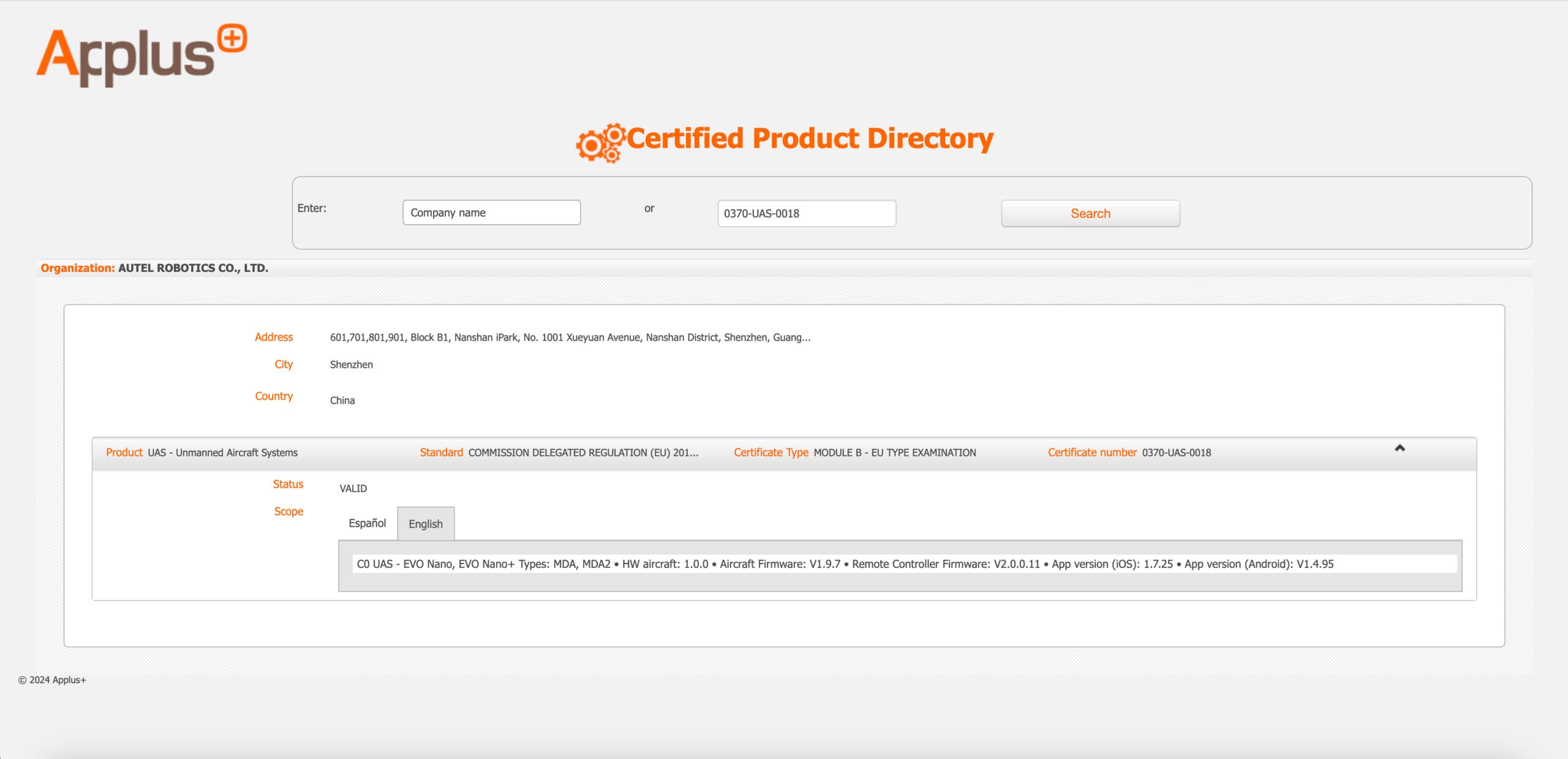The width and height of the screenshot is (1568, 759).
Task: Click the Enter: label
Action: pos(312,208)
